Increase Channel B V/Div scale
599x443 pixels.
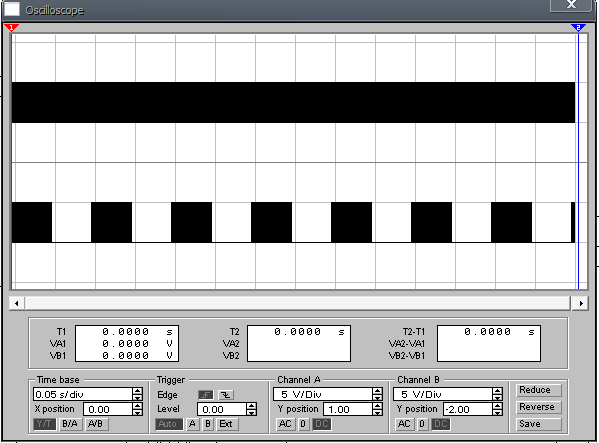click(x=497, y=391)
